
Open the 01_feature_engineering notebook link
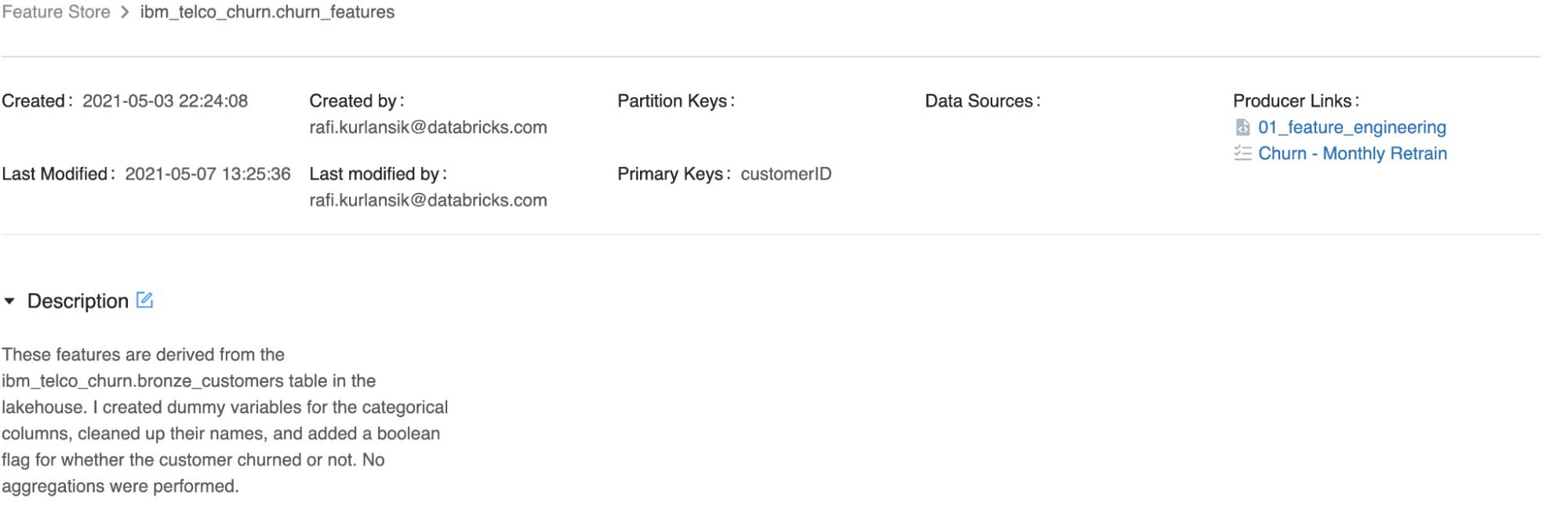tap(1352, 127)
